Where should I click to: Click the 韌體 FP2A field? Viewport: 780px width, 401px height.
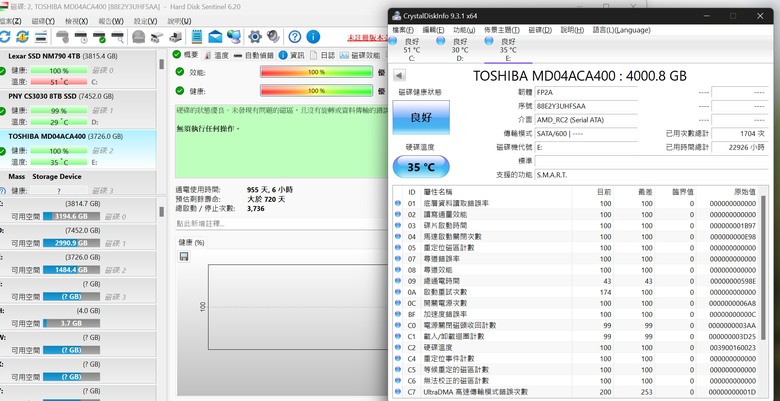coord(586,93)
